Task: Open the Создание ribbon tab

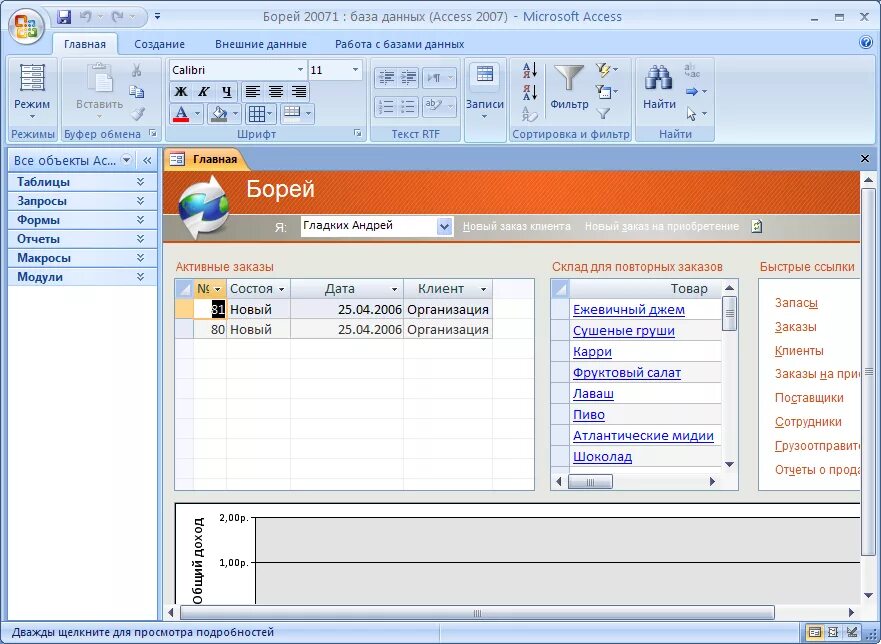Action: (160, 44)
